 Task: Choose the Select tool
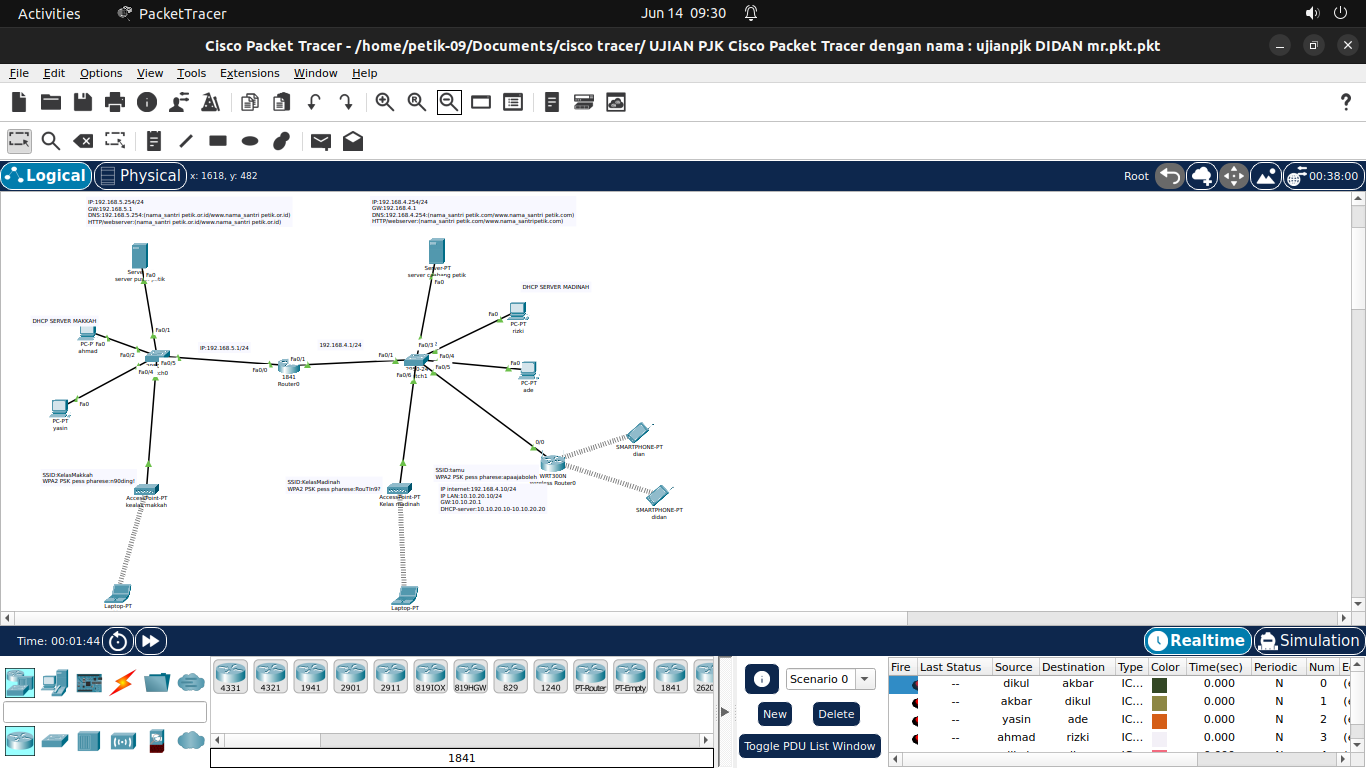point(19,141)
